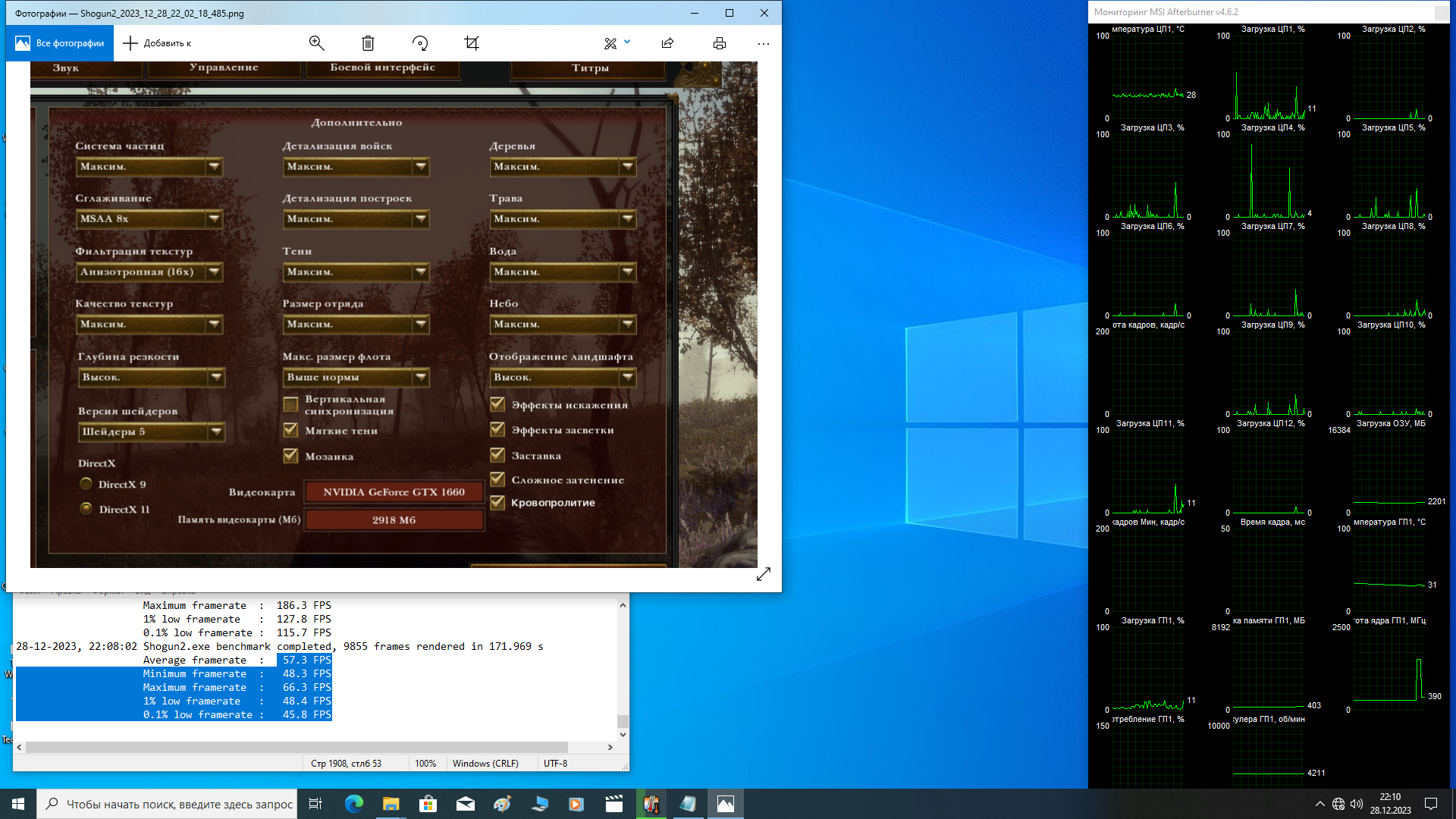
Task: Click the crop tool icon
Action: pyautogui.click(x=472, y=43)
